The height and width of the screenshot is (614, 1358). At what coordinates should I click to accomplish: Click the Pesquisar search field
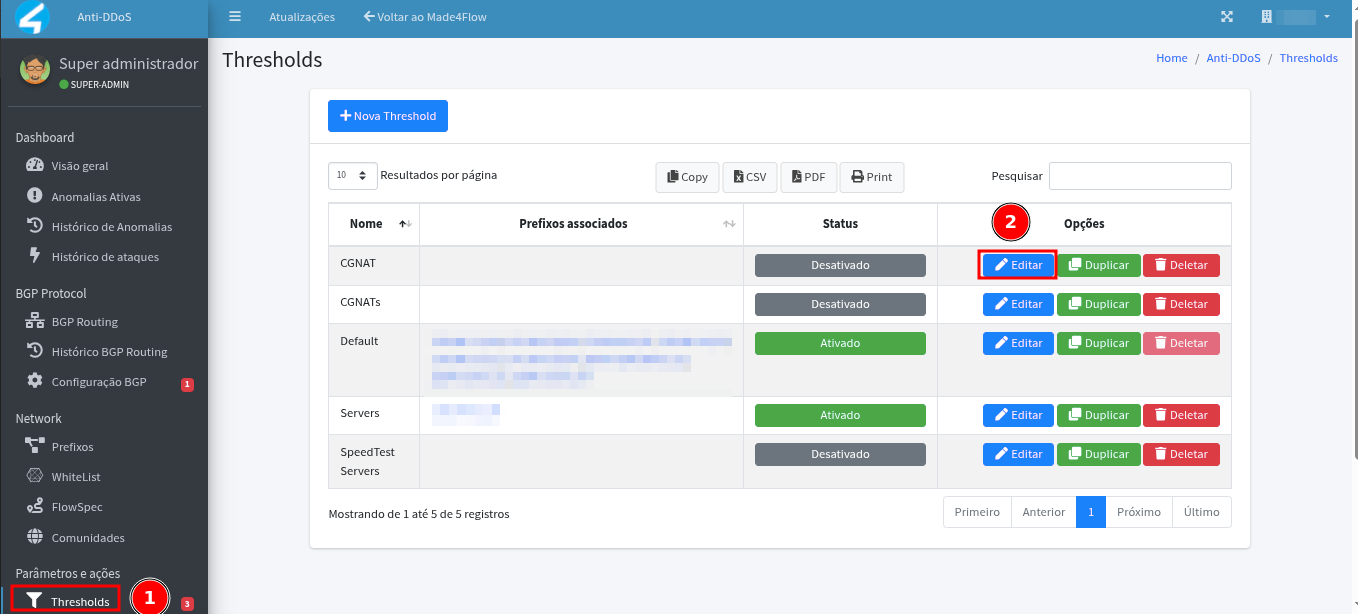coord(1140,176)
